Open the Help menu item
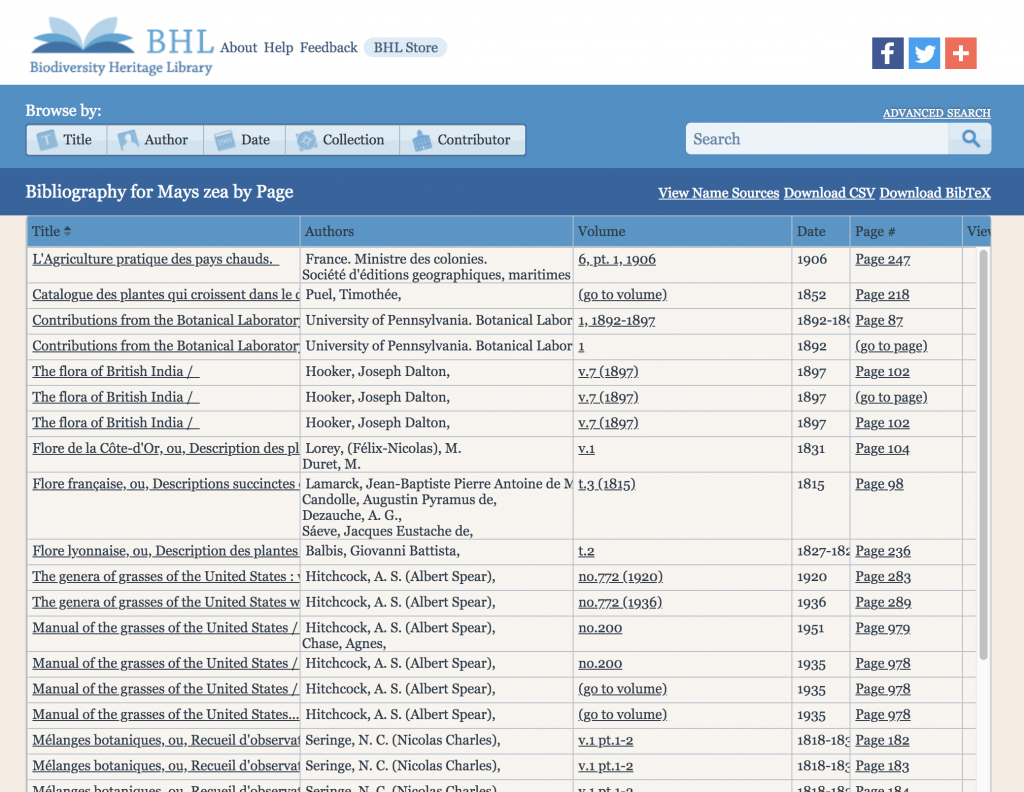Screen dimensions: 1024x792 pos(279,48)
